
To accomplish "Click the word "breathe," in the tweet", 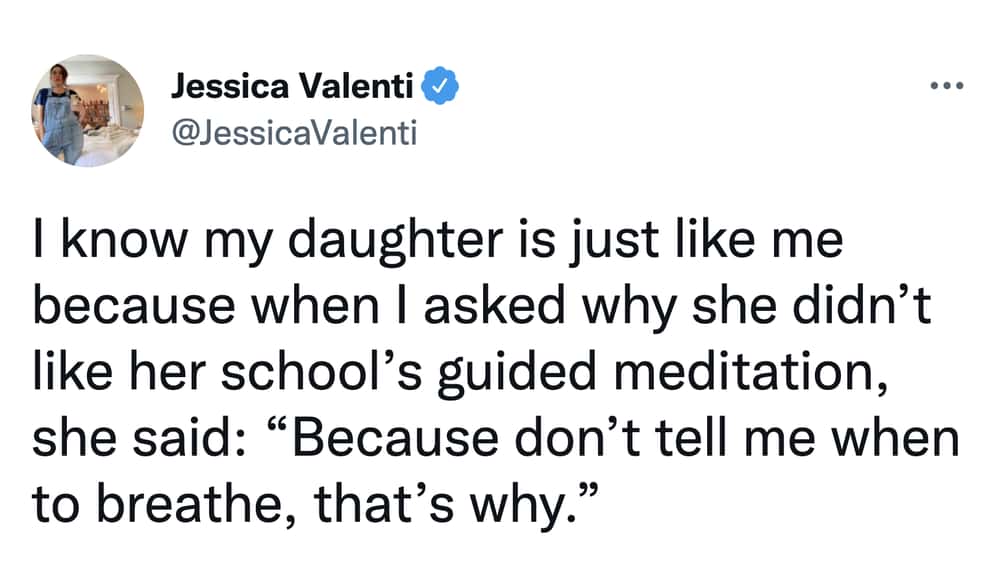I will pyautogui.click(x=197, y=505).
